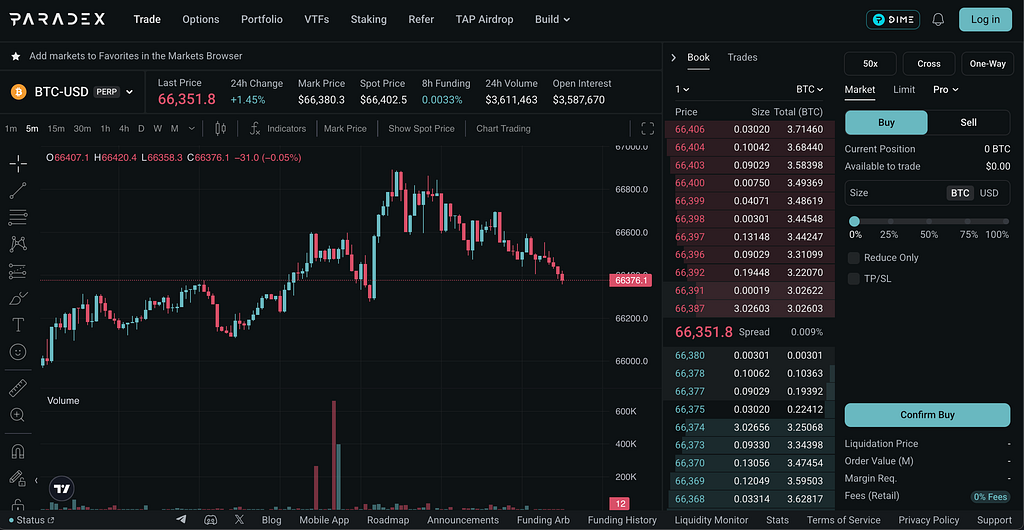Open the Discord link in footer
Image resolution: width=1024 pixels, height=530 pixels.
click(210, 520)
